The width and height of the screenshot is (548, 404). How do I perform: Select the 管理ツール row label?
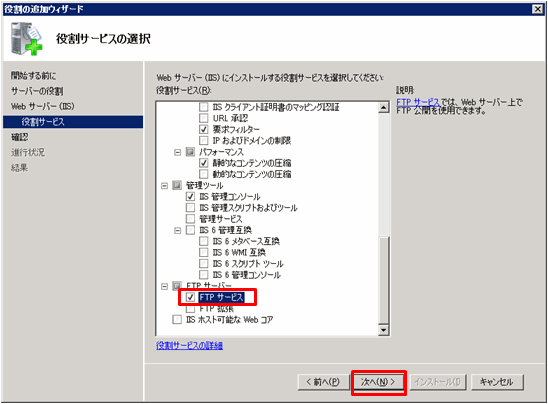(204, 185)
